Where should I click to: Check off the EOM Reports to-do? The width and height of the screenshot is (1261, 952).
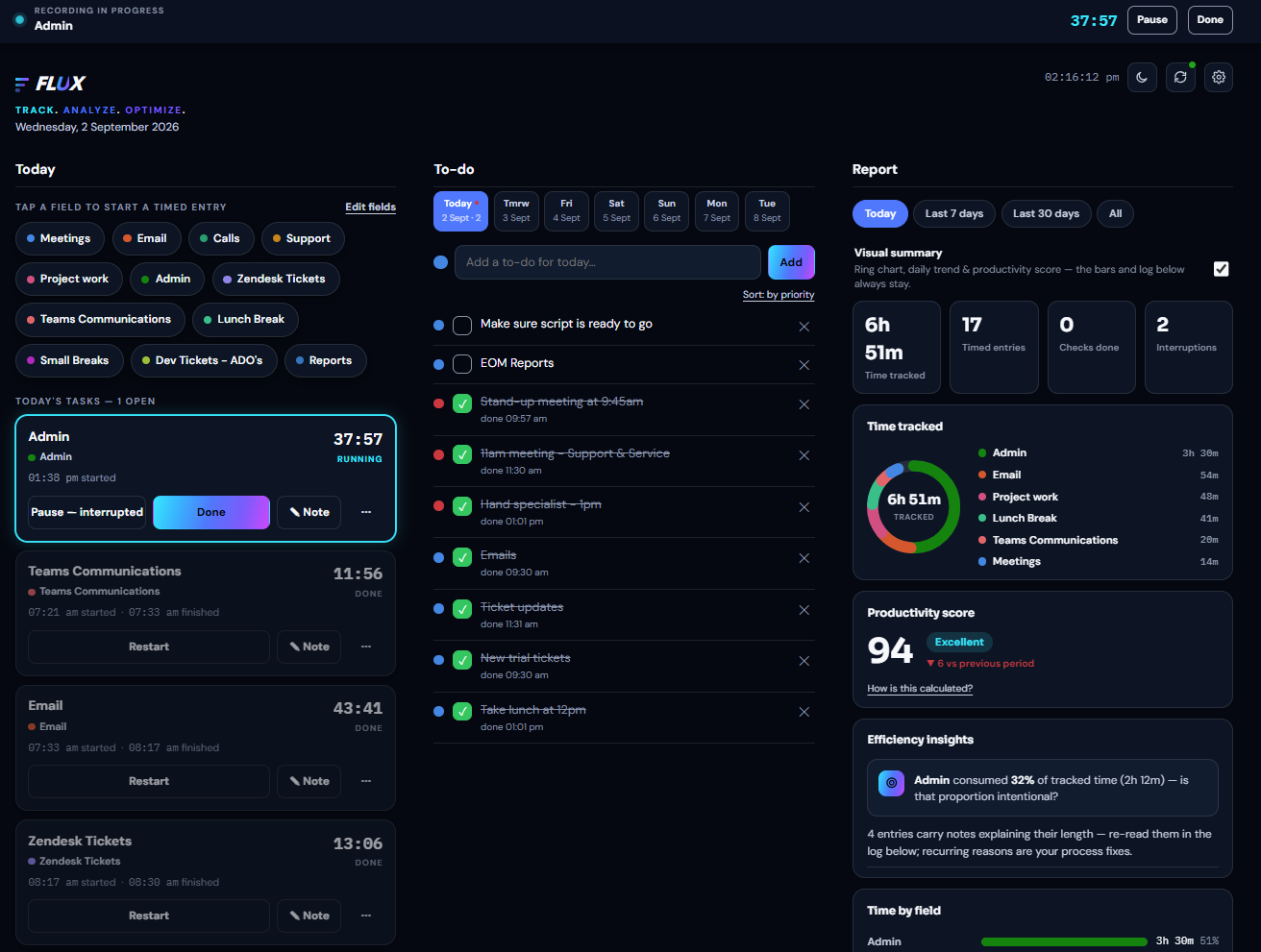pos(462,364)
